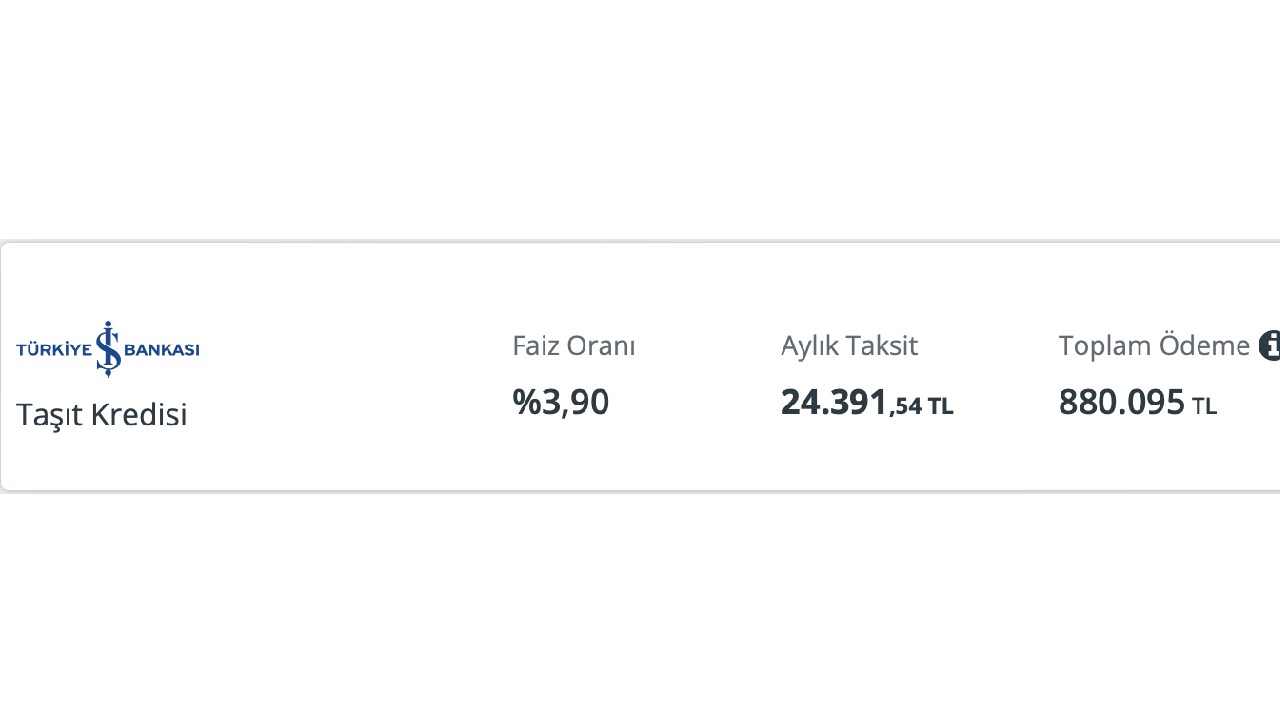Select the BANKASI word in the logo
Image resolution: width=1280 pixels, height=720 pixels.
coord(161,349)
